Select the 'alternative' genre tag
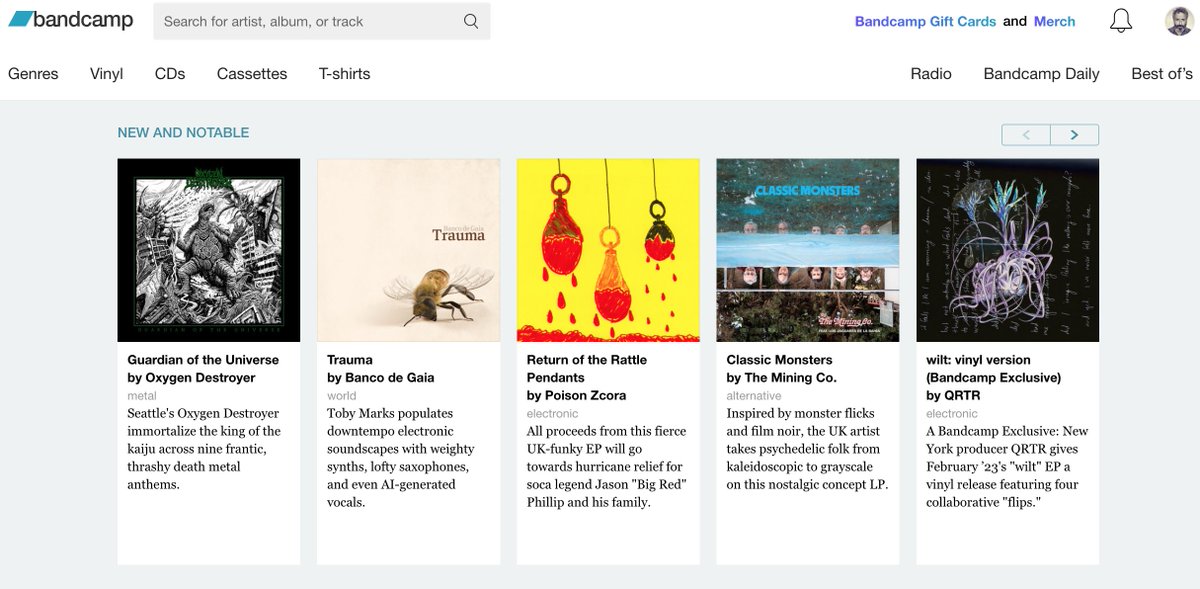 [754, 396]
